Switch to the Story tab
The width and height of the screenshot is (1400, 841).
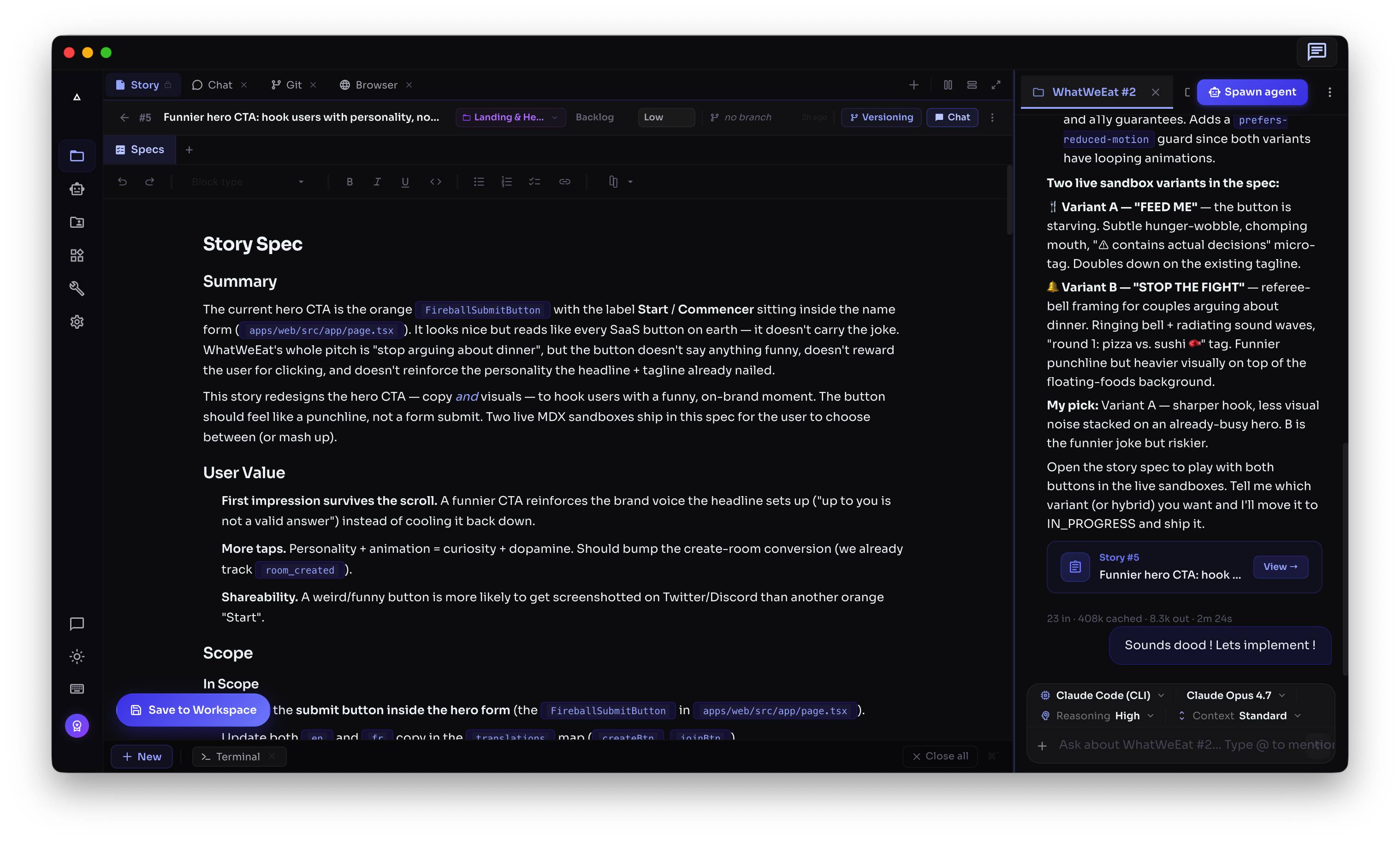pos(143,85)
